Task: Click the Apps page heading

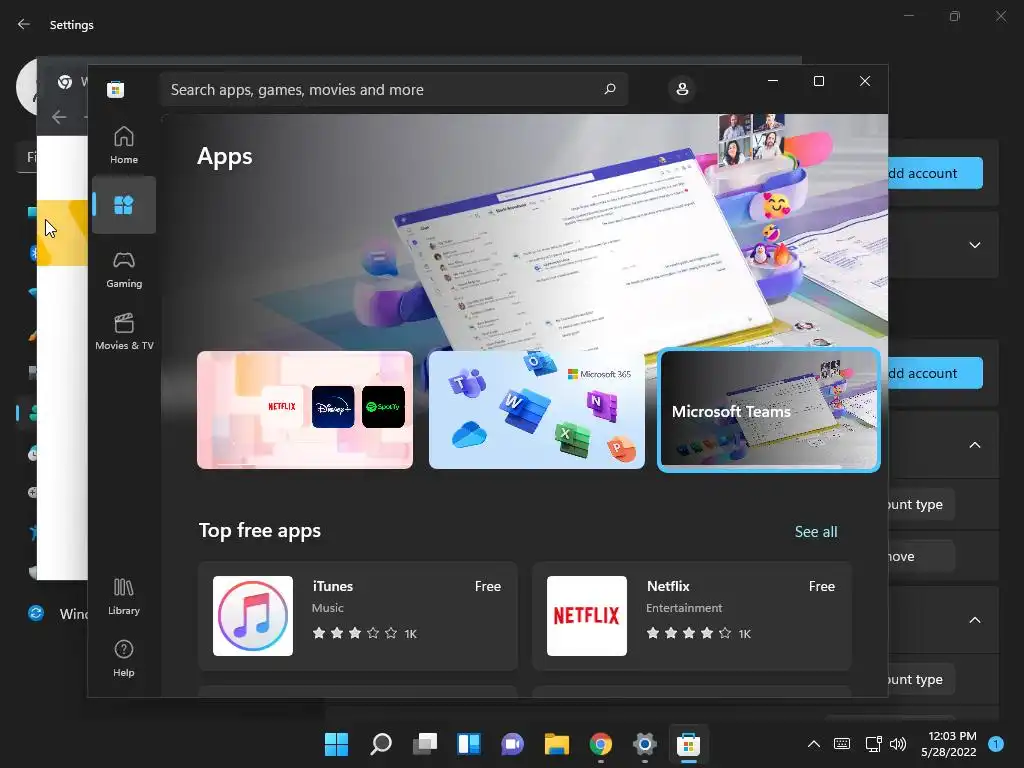Action: coord(225,157)
